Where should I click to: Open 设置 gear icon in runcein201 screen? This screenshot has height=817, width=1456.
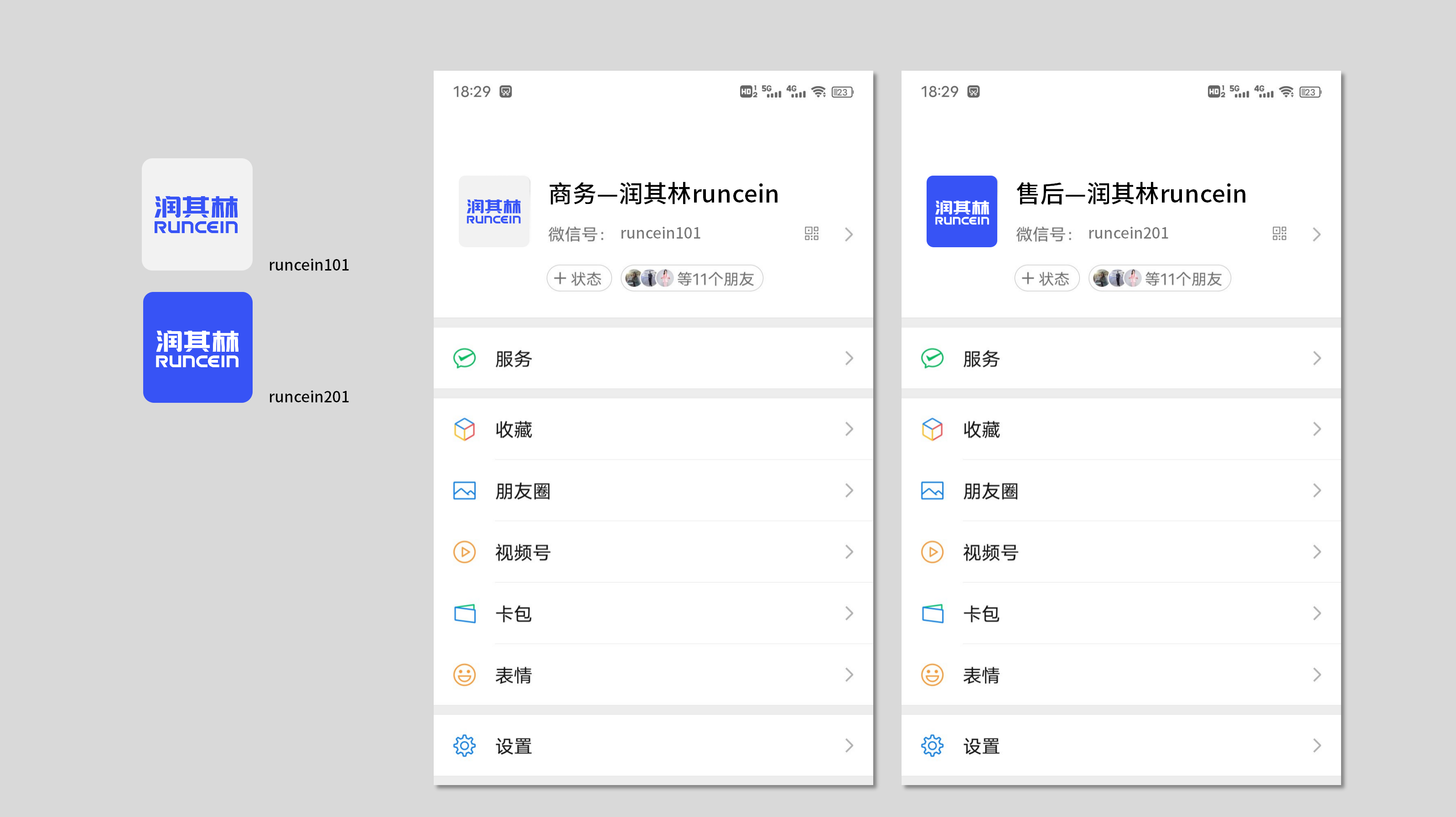933,746
